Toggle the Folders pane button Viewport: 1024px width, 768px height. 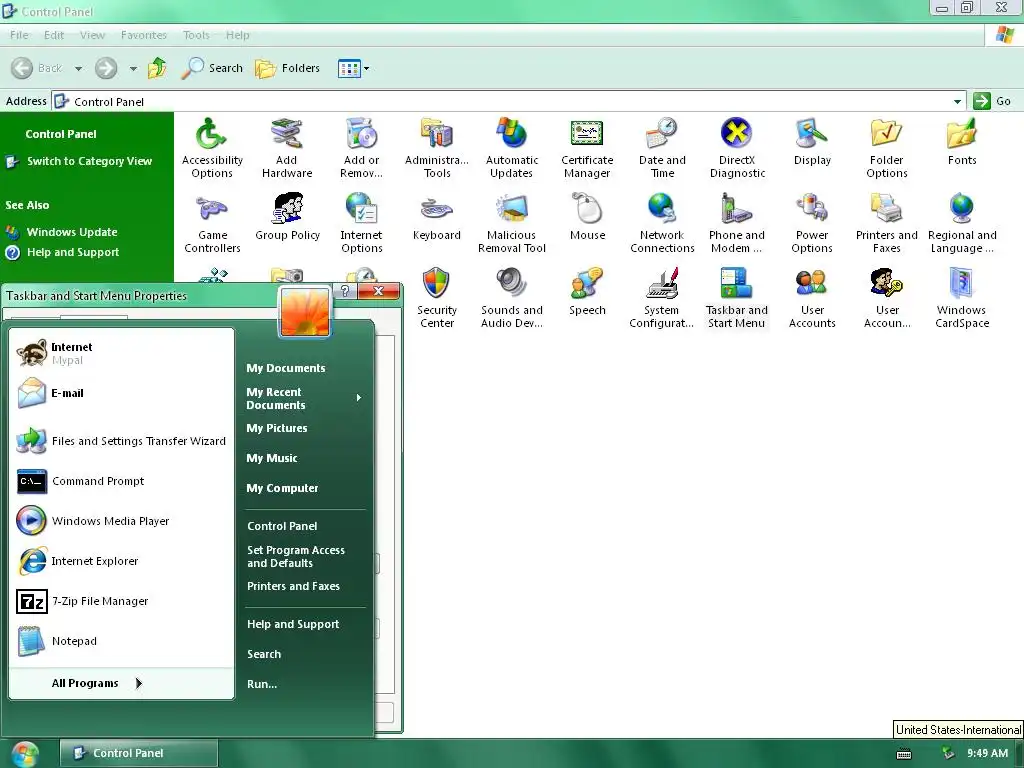287,68
